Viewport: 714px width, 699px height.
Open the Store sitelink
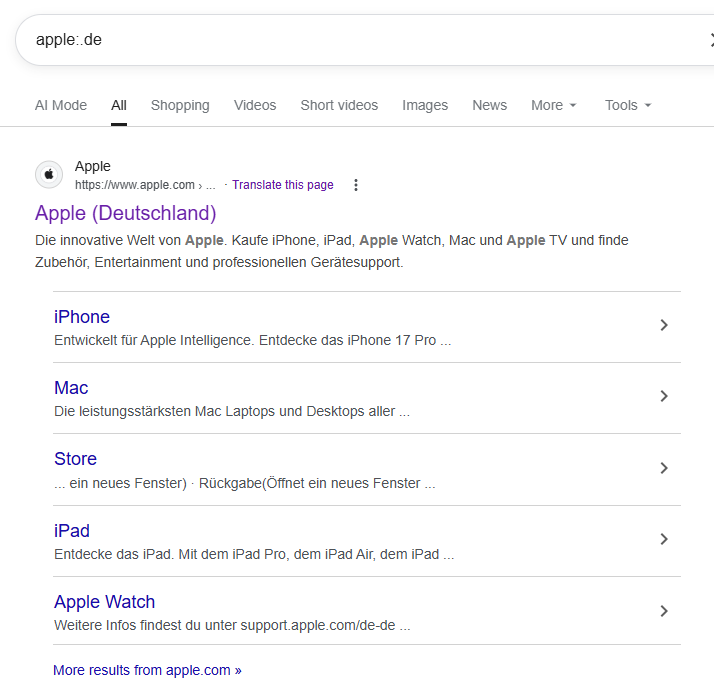pyautogui.click(x=76, y=459)
